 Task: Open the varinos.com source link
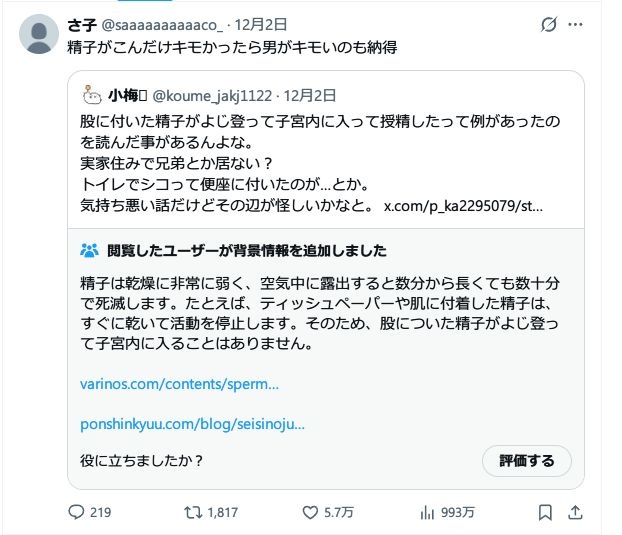179,383
